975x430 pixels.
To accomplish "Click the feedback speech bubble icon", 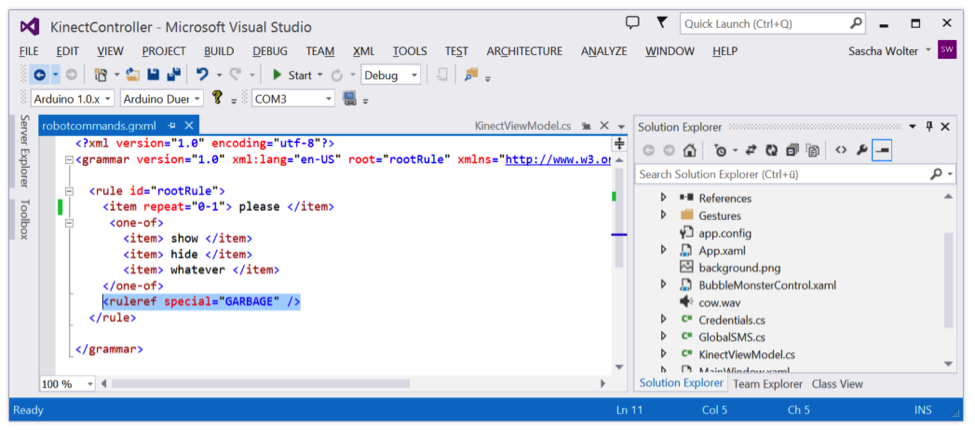I will [x=632, y=23].
